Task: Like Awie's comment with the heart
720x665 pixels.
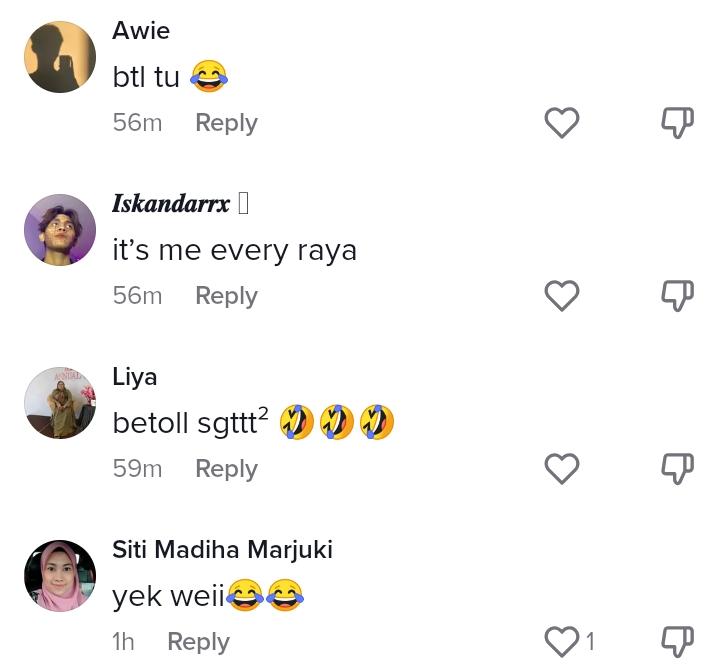Action: coord(561,123)
